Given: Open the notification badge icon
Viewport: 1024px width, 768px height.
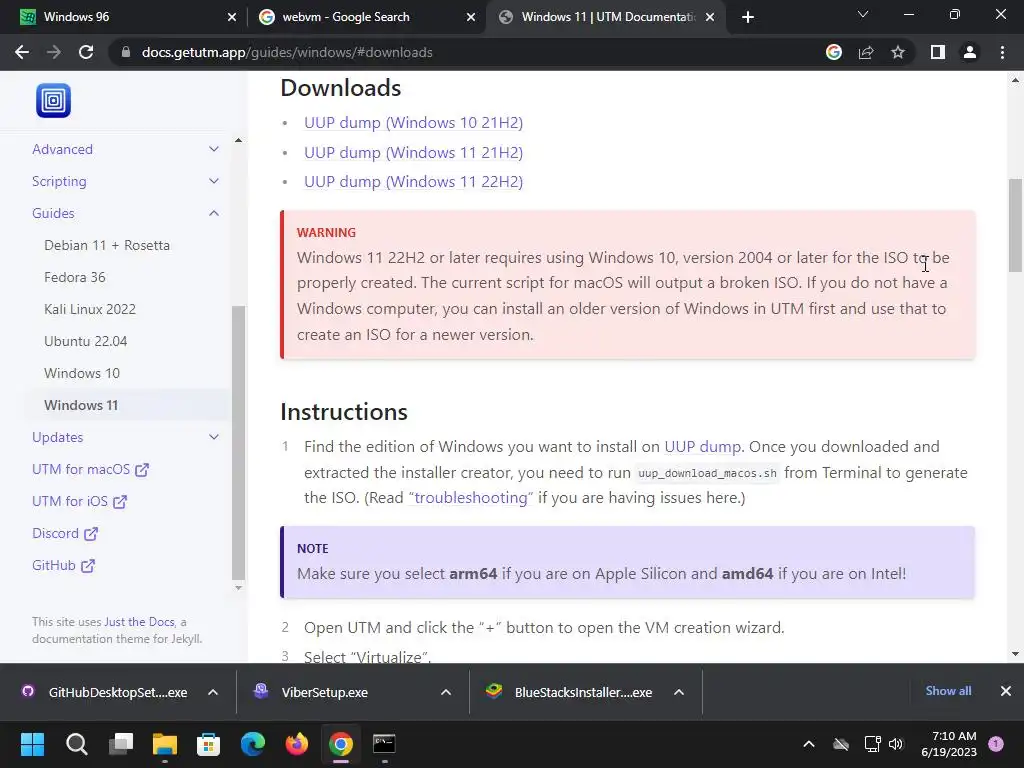Looking at the screenshot, I should [x=996, y=744].
